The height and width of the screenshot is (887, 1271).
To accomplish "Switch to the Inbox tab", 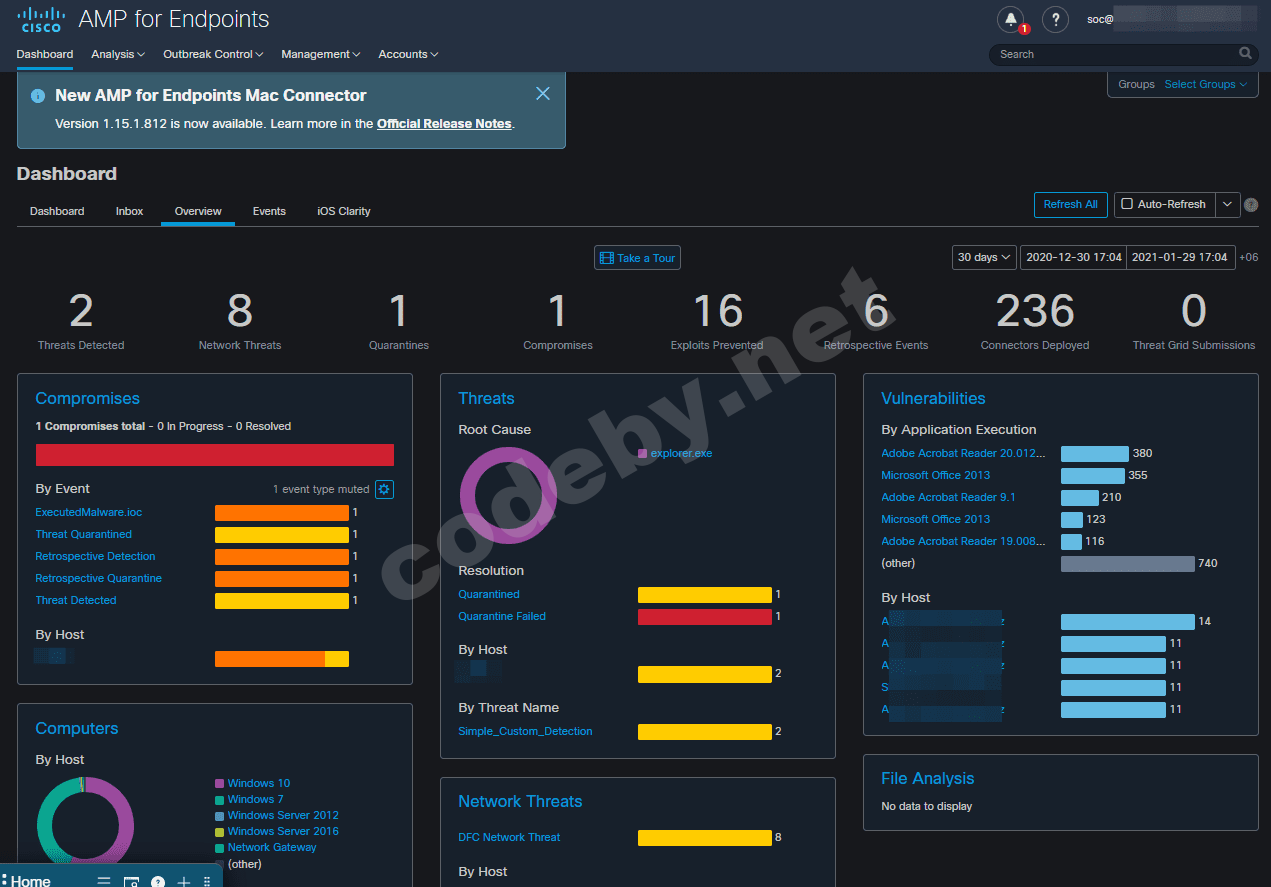I will click(129, 211).
